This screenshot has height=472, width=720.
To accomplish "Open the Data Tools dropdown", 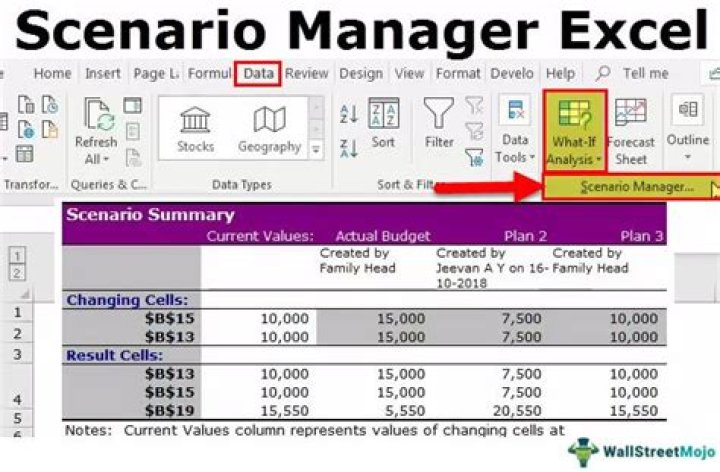I will 515,130.
